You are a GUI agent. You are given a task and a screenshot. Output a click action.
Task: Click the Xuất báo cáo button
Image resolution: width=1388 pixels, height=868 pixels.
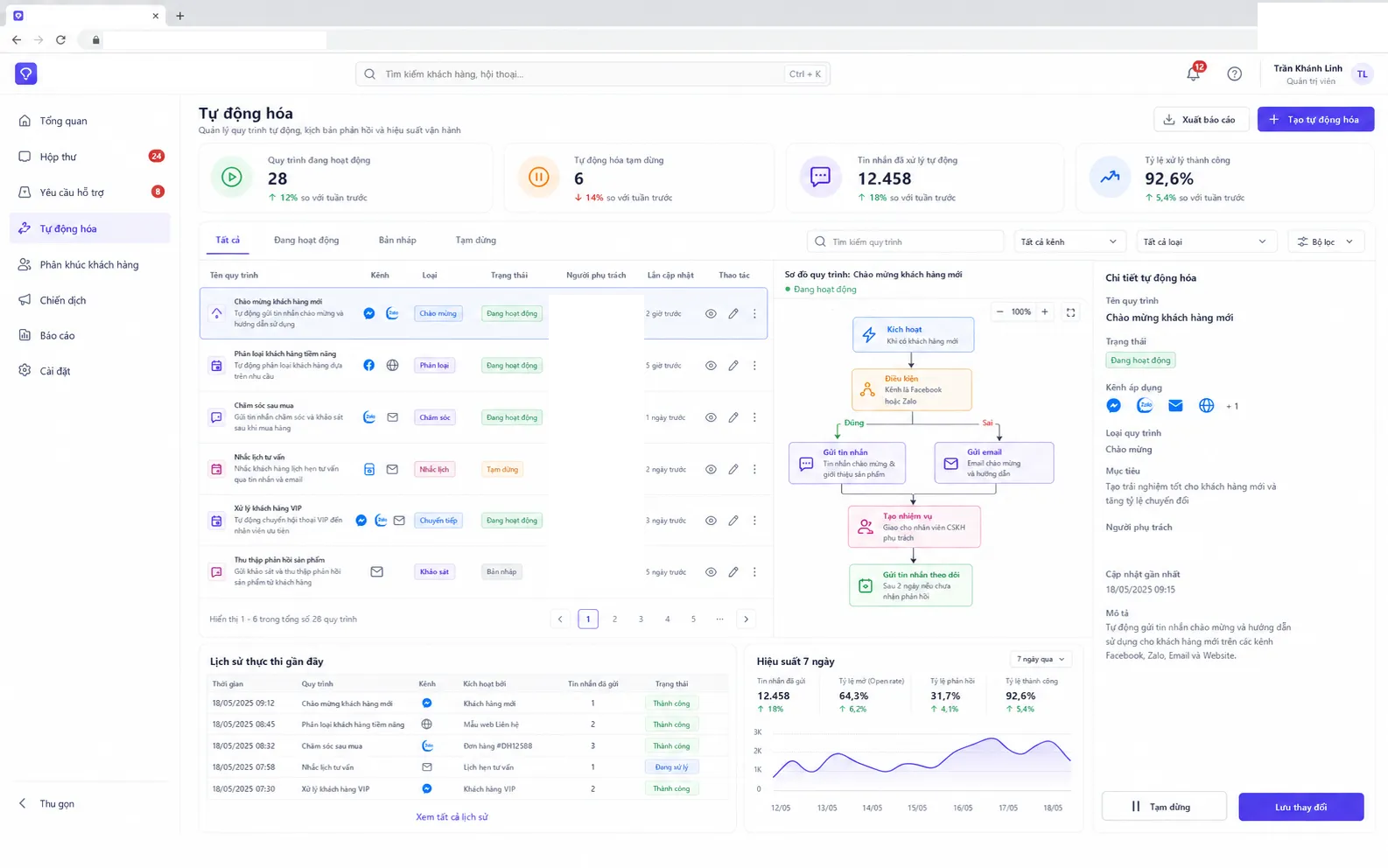pos(1200,119)
